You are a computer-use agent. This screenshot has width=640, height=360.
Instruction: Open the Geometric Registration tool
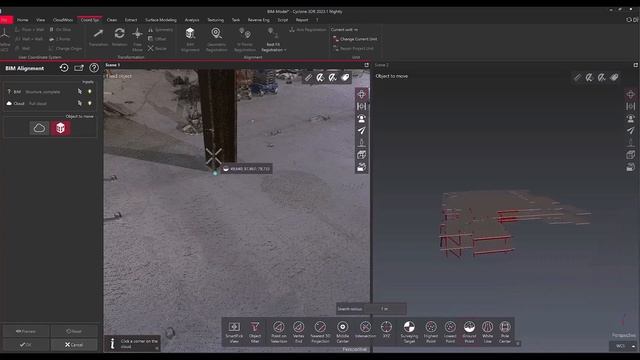coord(216,39)
